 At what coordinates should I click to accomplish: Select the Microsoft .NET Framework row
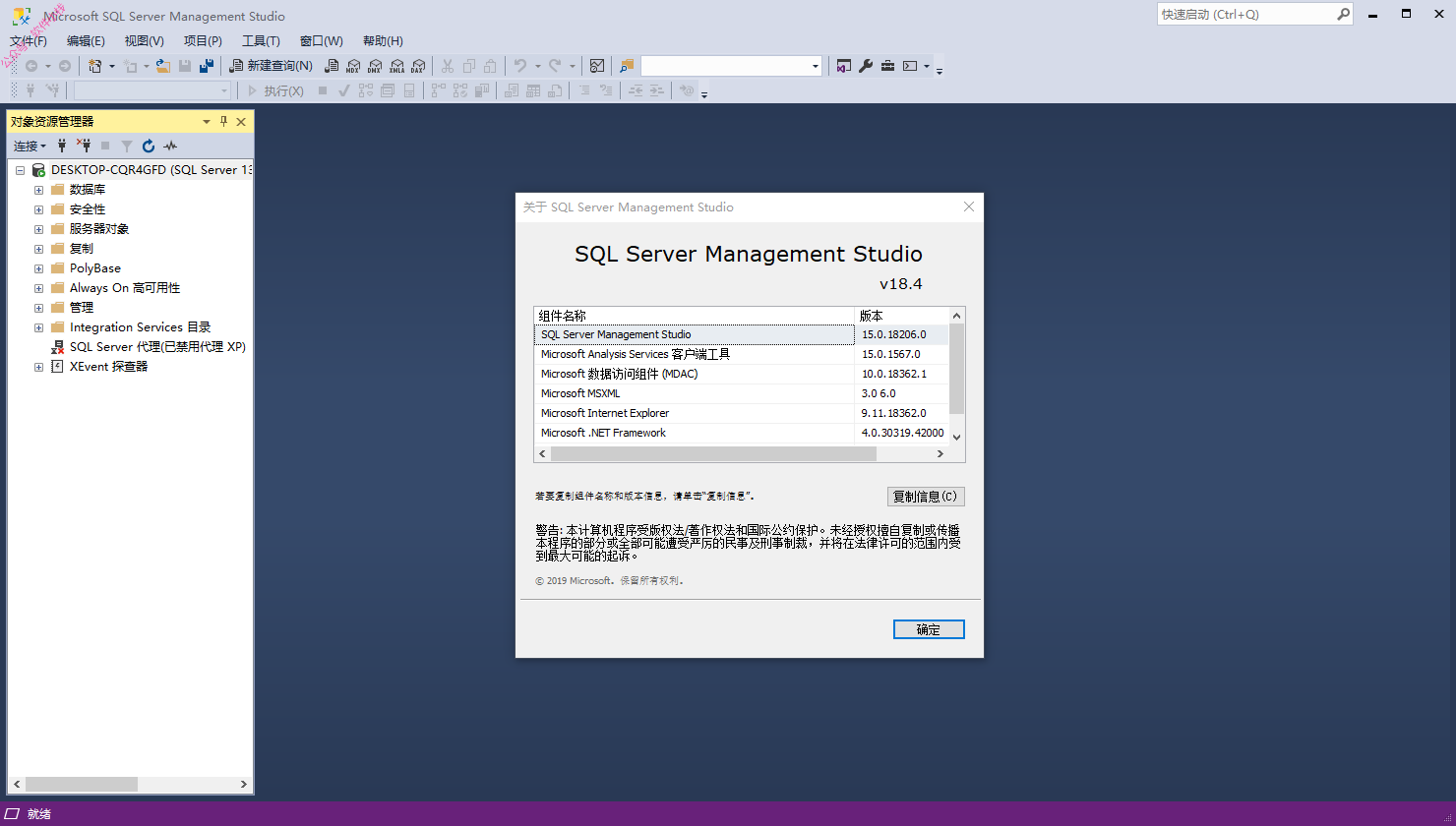pyautogui.click(x=742, y=433)
